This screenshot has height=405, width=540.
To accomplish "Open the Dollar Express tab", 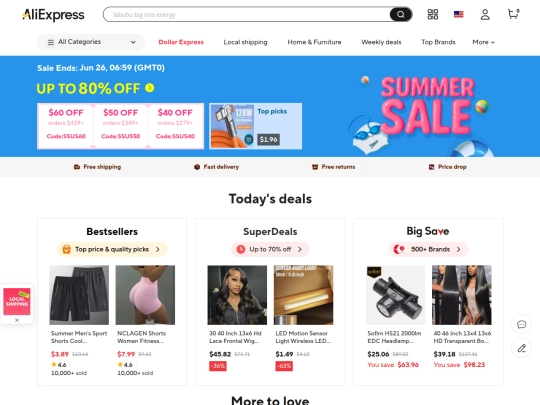I will coord(181,42).
